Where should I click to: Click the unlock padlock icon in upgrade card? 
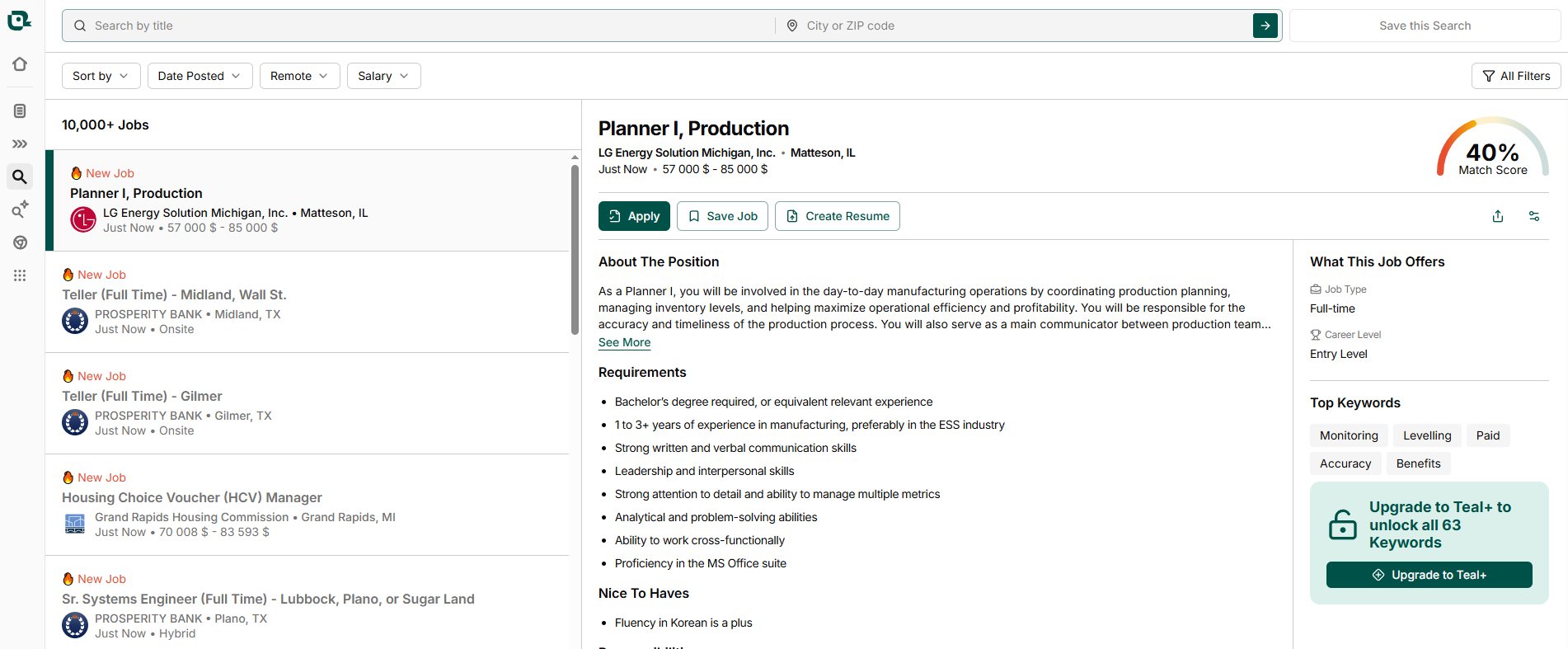(x=1343, y=524)
